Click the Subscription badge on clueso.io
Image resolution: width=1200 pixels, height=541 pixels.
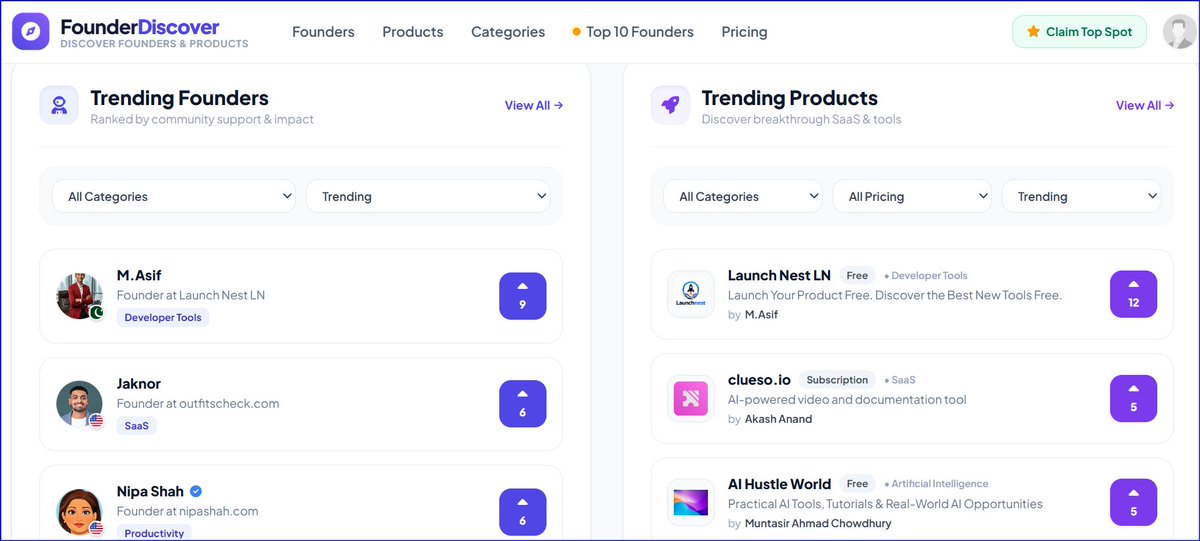pyautogui.click(x=837, y=379)
